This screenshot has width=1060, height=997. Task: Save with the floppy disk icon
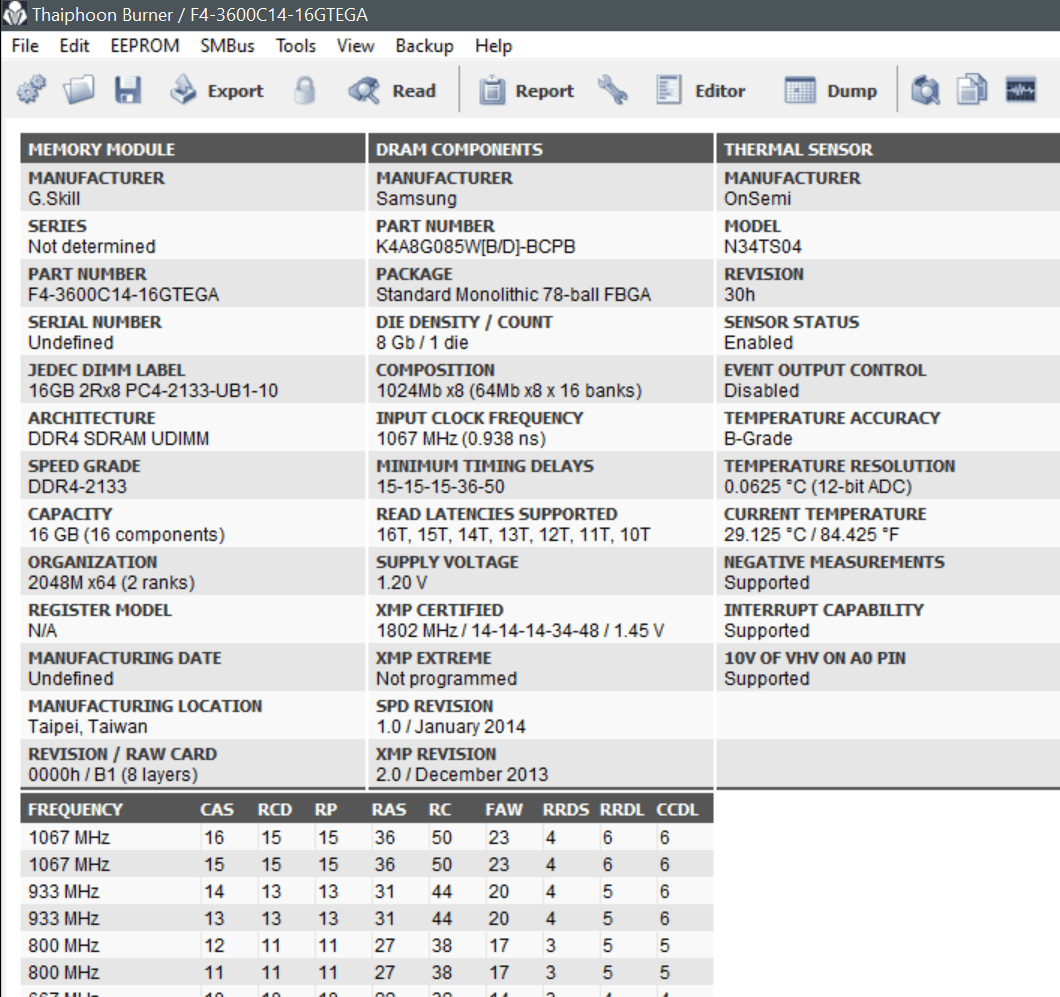(x=128, y=90)
